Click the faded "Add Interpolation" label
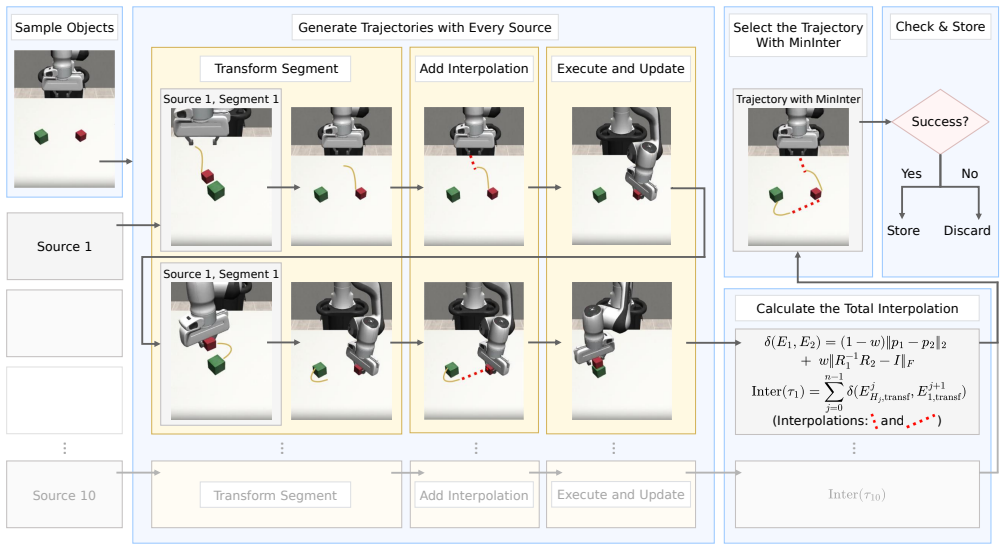This screenshot has height=550, width=1005. [474, 496]
